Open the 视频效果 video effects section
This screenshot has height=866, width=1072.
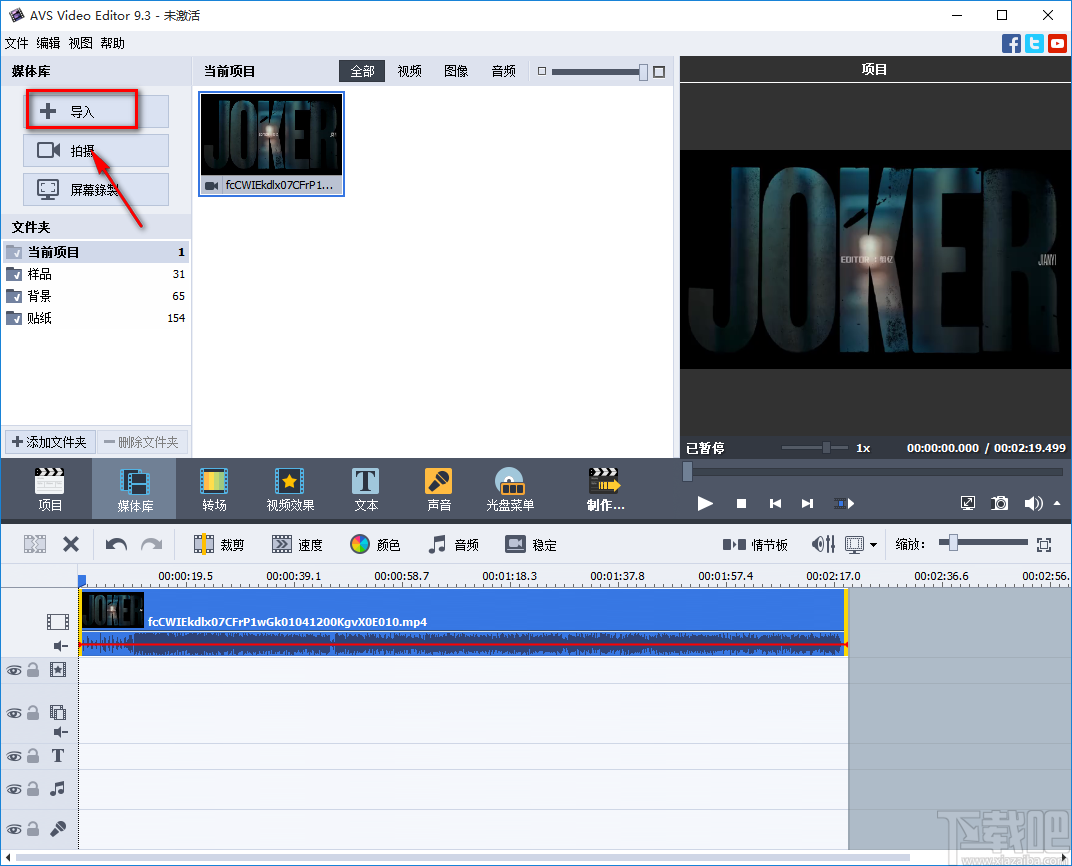tap(290, 489)
